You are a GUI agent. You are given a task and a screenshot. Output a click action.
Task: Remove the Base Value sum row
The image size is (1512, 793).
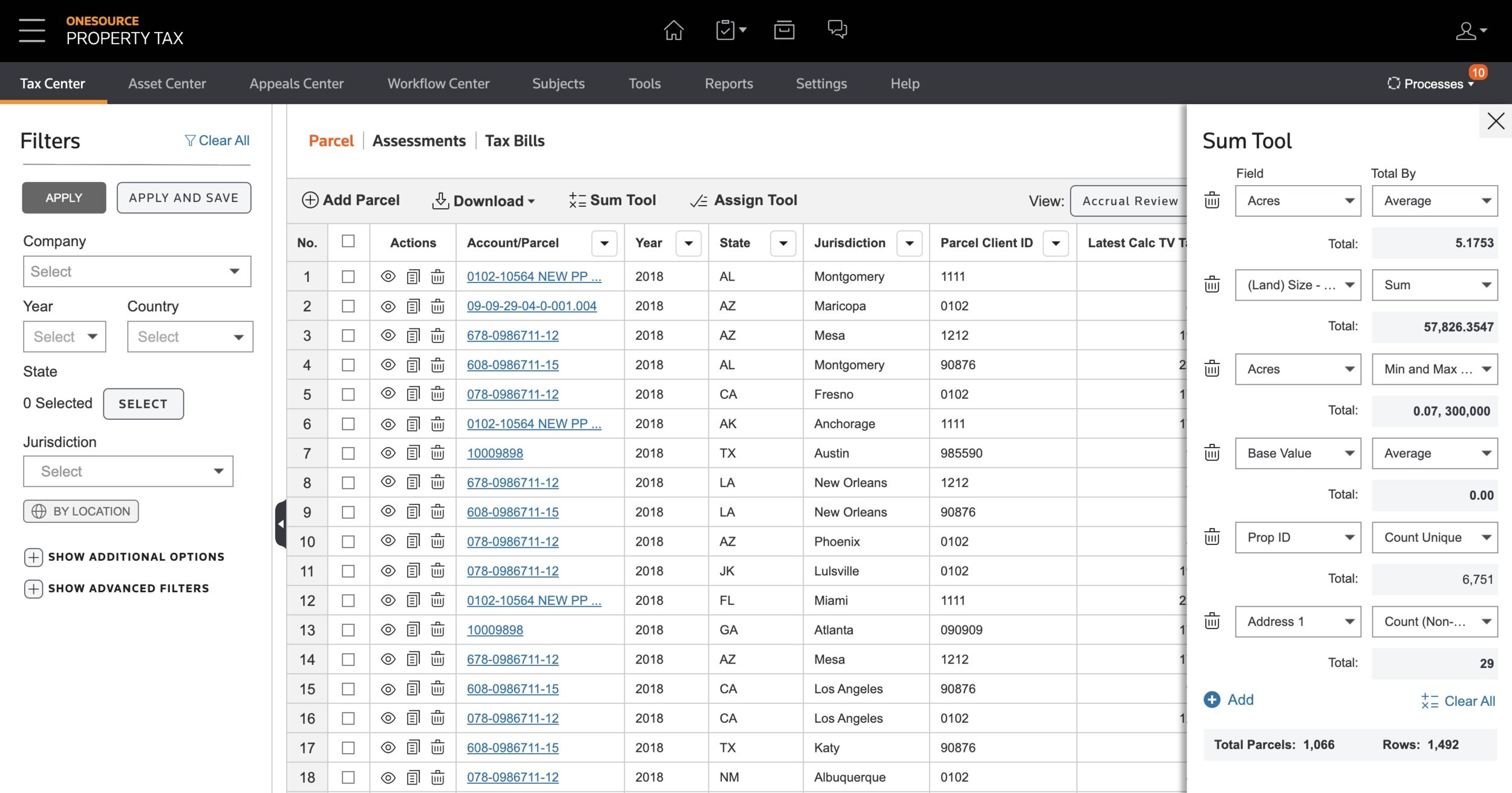tap(1212, 452)
